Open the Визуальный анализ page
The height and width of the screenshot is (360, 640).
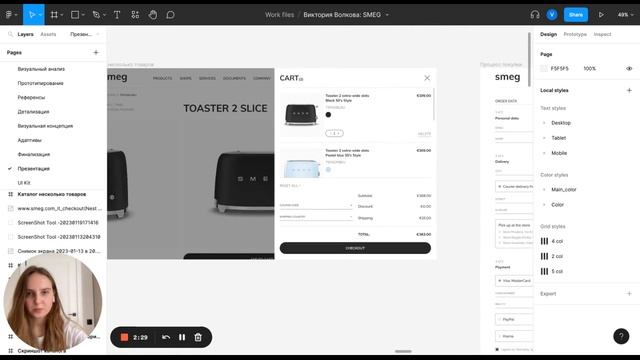[41, 69]
